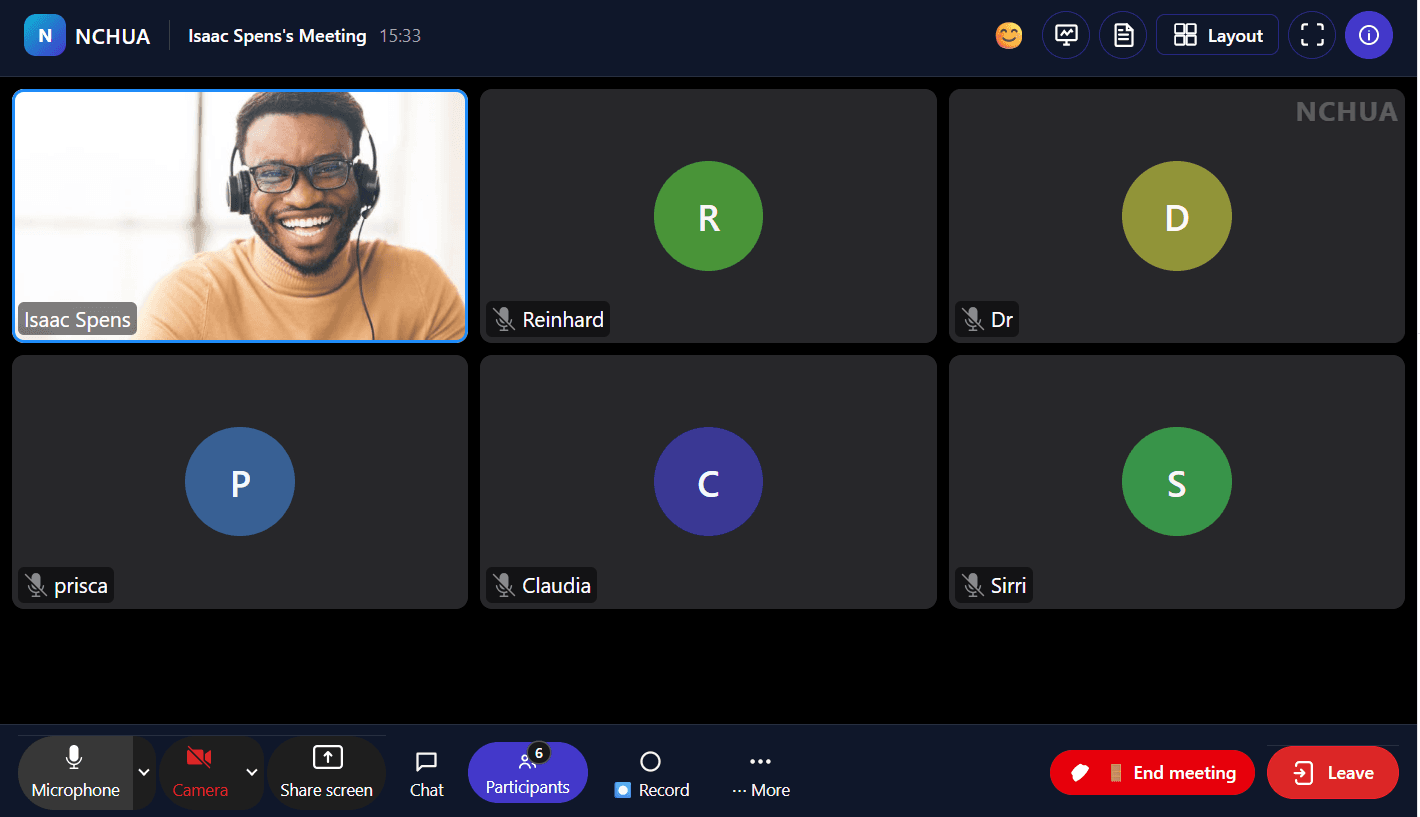Open the Layout selector
Viewport: 1420px width, 817px height.
pyautogui.click(x=1217, y=35)
